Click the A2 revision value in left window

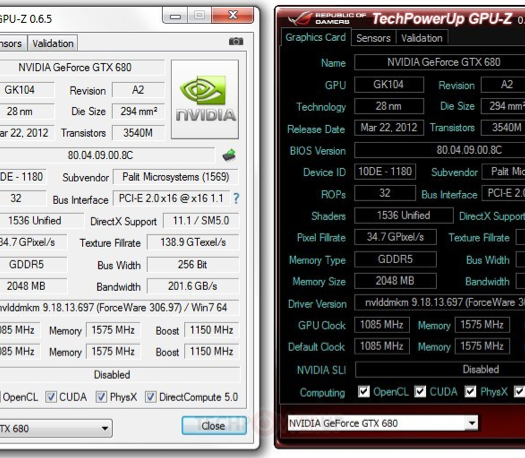point(138,90)
